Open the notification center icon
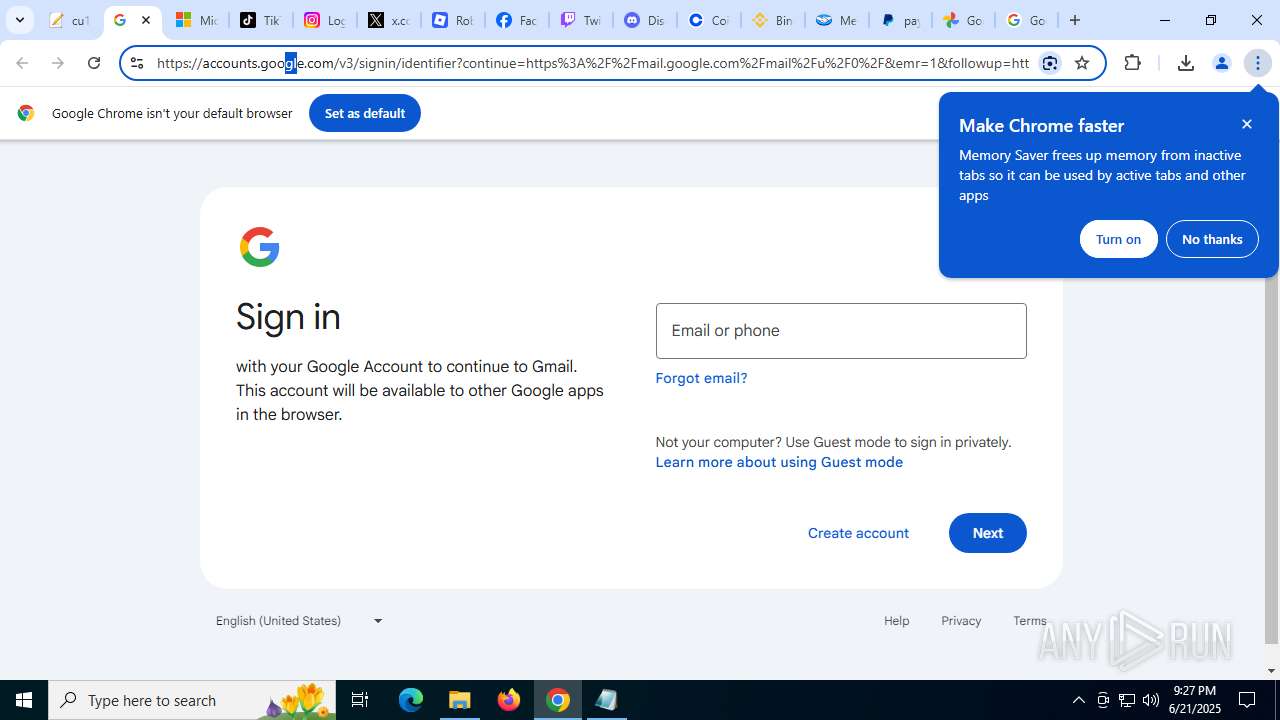The image size is (1280, 720). tap(1248, 700)
